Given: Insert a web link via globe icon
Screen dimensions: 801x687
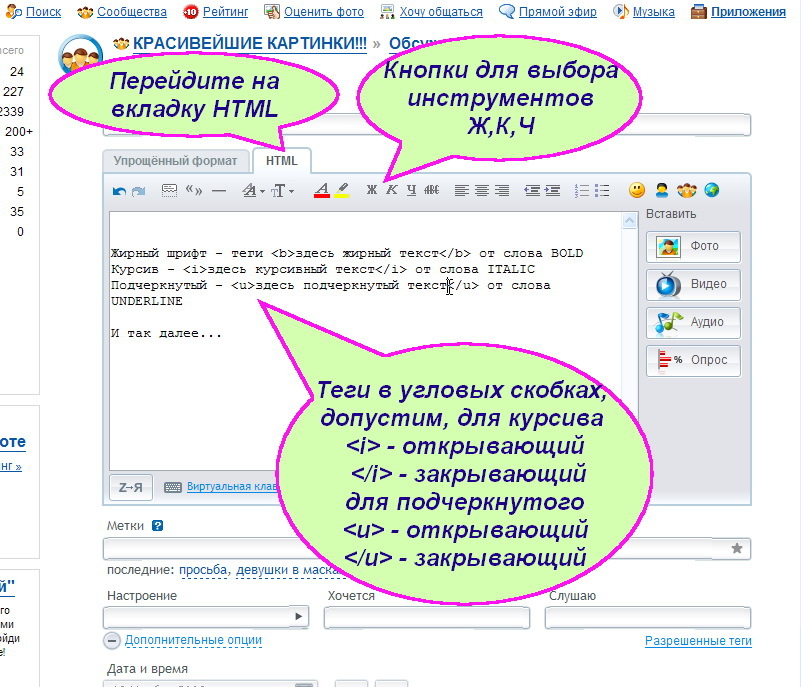Looking at the screenshot, I should point(712,191).
